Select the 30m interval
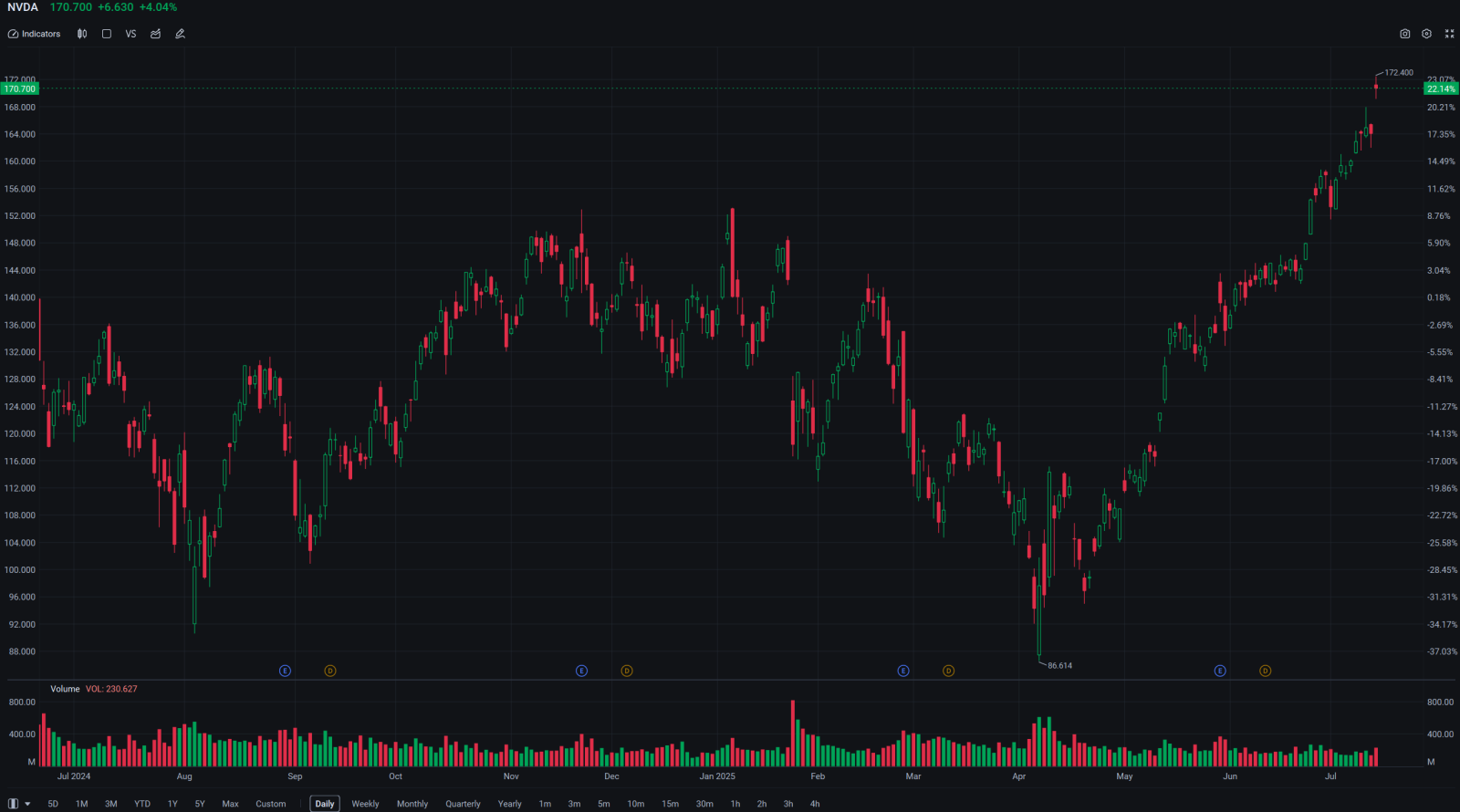The height and width of the screenshot is (812, 1460). (x=704, y=804)
